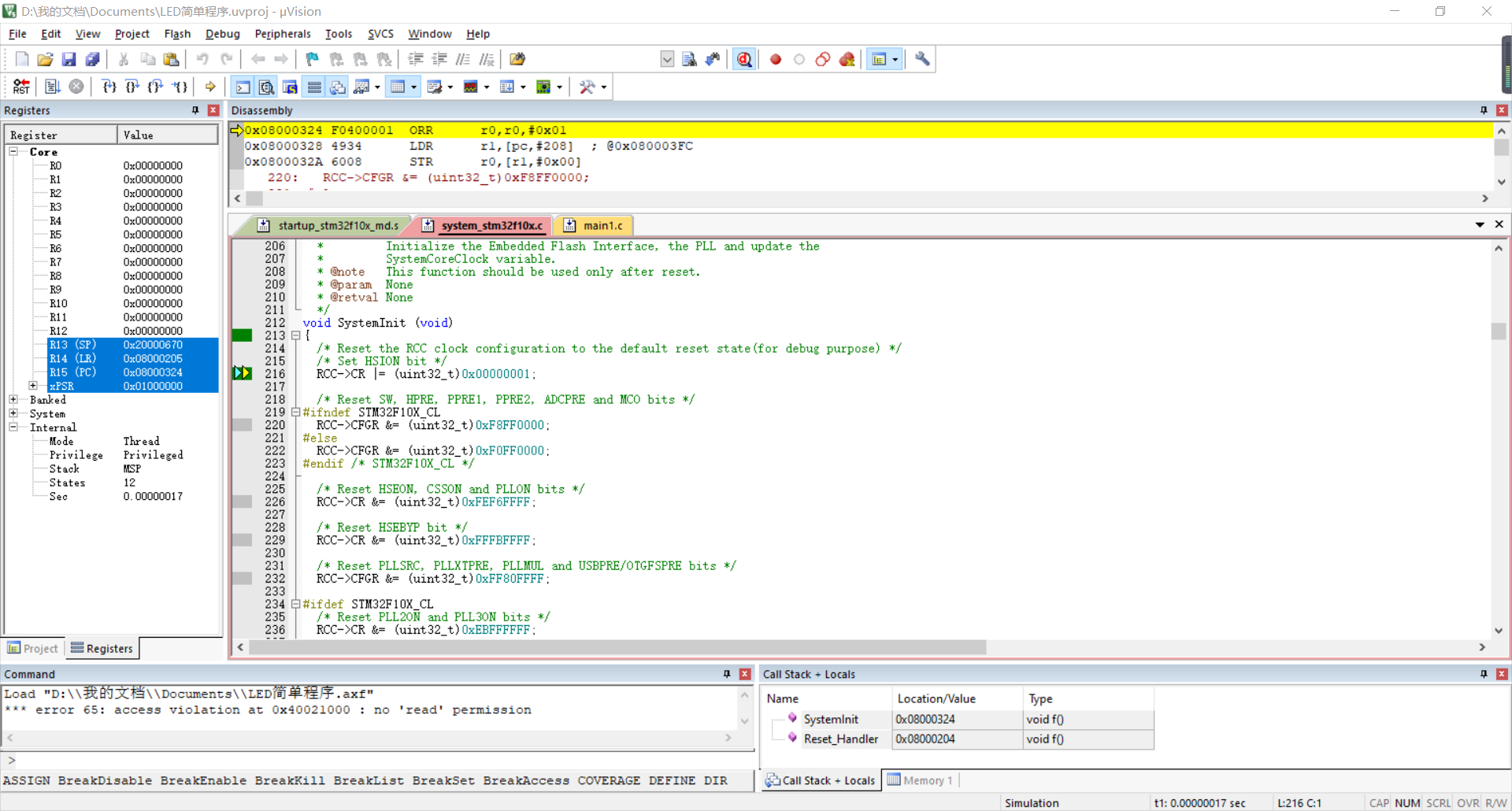Image resolution: width=1512 pixels, height=811 pixels.
Task: Show next statement using the yellow arrow icon
Action: coord(210,87)
